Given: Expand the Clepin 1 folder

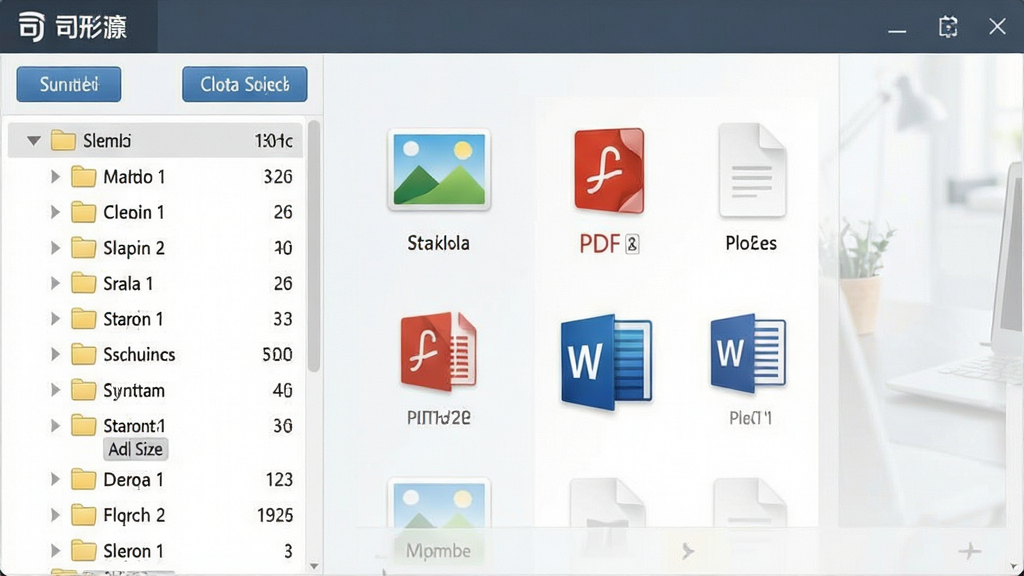Looking at the screenshot, I should [x=56, y=212].
